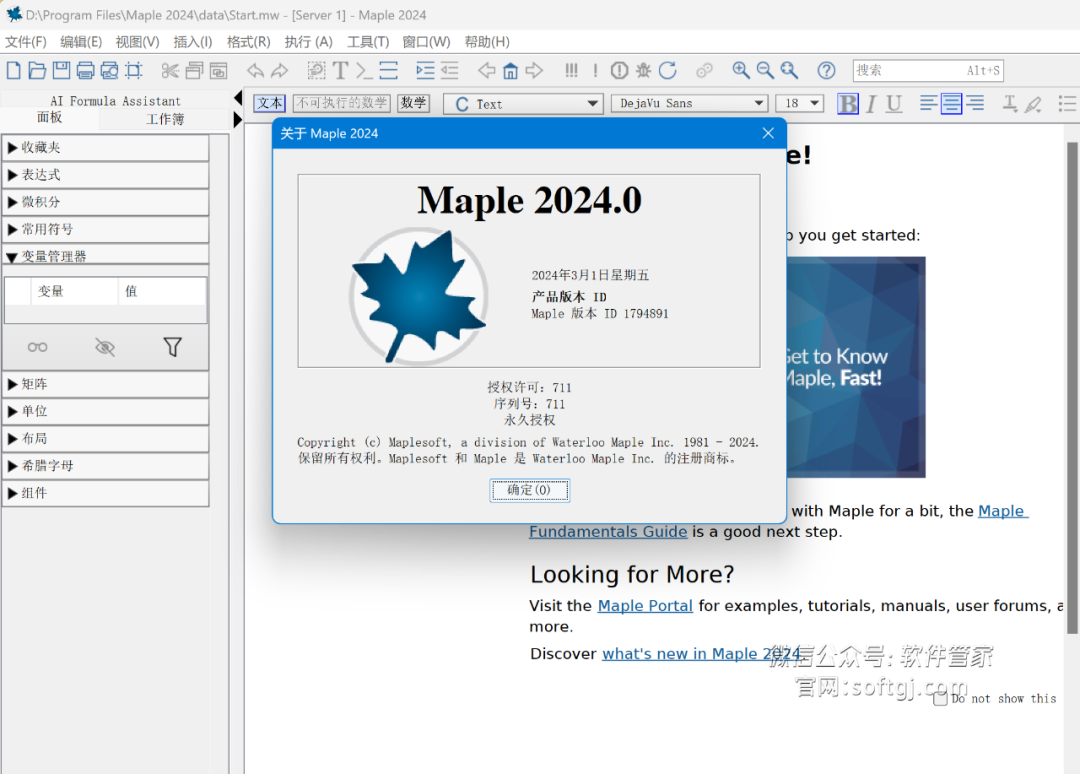Open the 插入(I) menu

193,42
